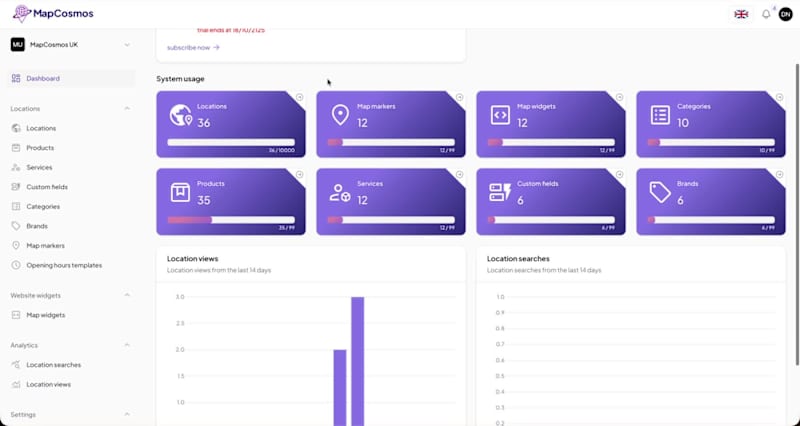The height and width of the screenshot is (426, 800).
Task: Open the language flag selector
Action: 741,14
